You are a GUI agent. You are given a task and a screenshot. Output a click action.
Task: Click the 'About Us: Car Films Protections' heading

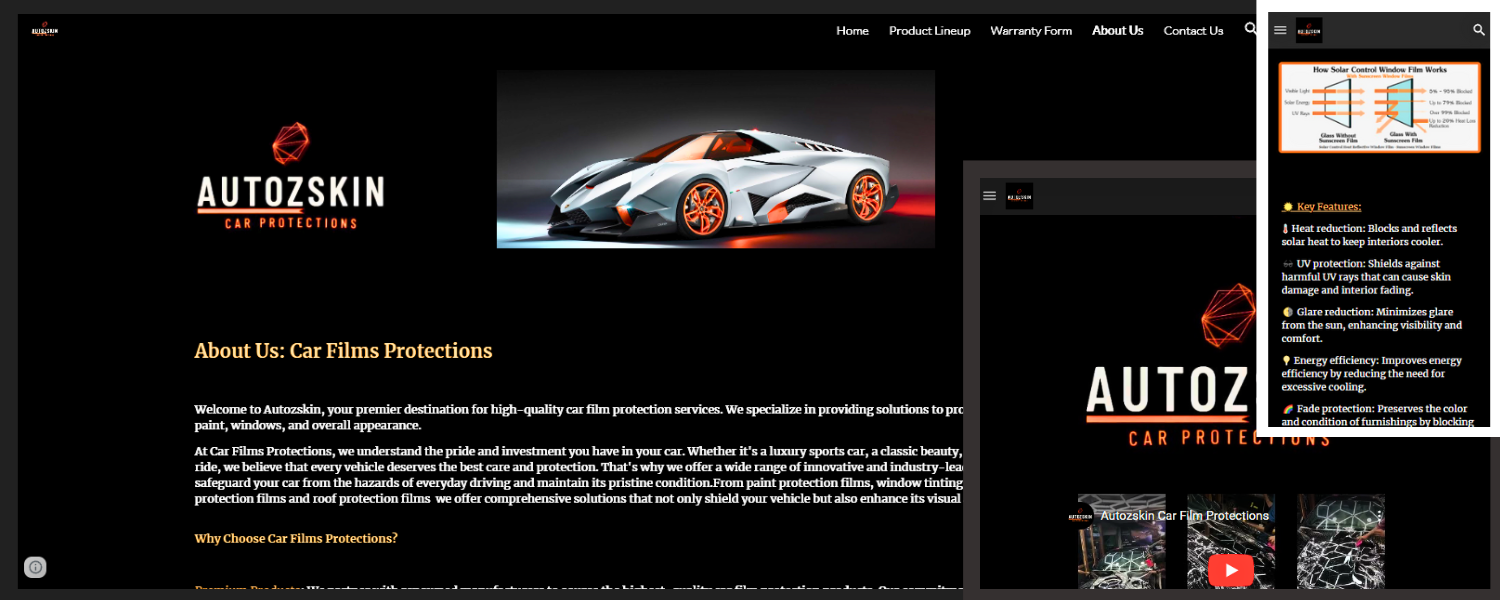(343, 351)
